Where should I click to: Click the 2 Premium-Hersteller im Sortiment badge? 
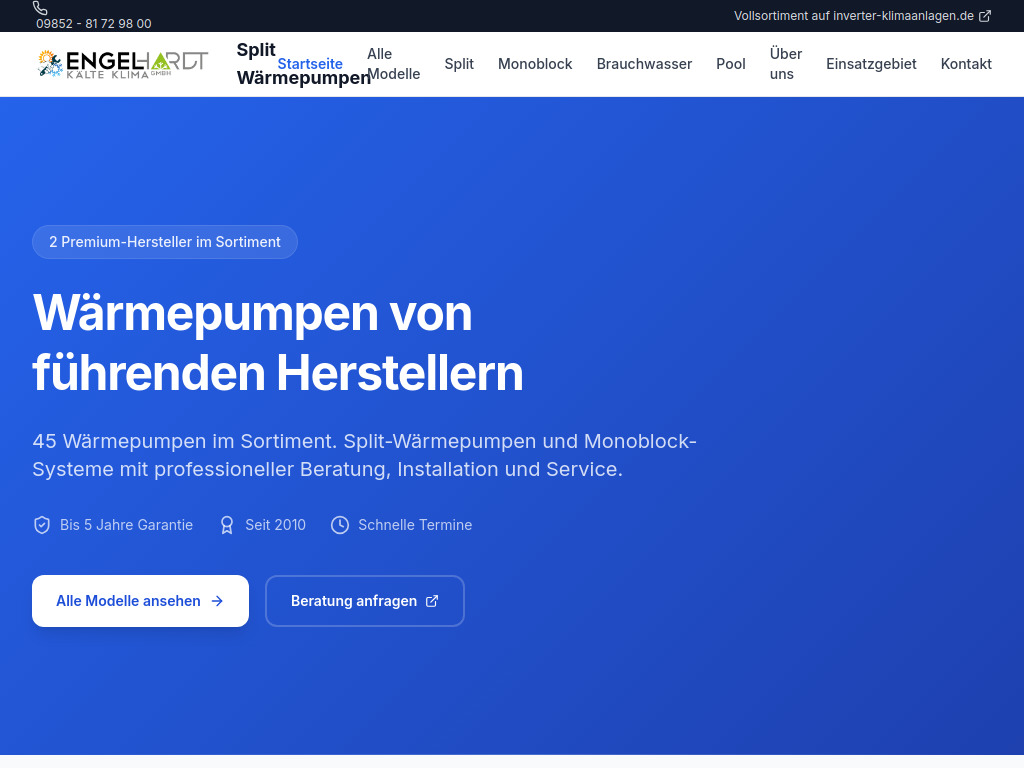tap(164, 241)
